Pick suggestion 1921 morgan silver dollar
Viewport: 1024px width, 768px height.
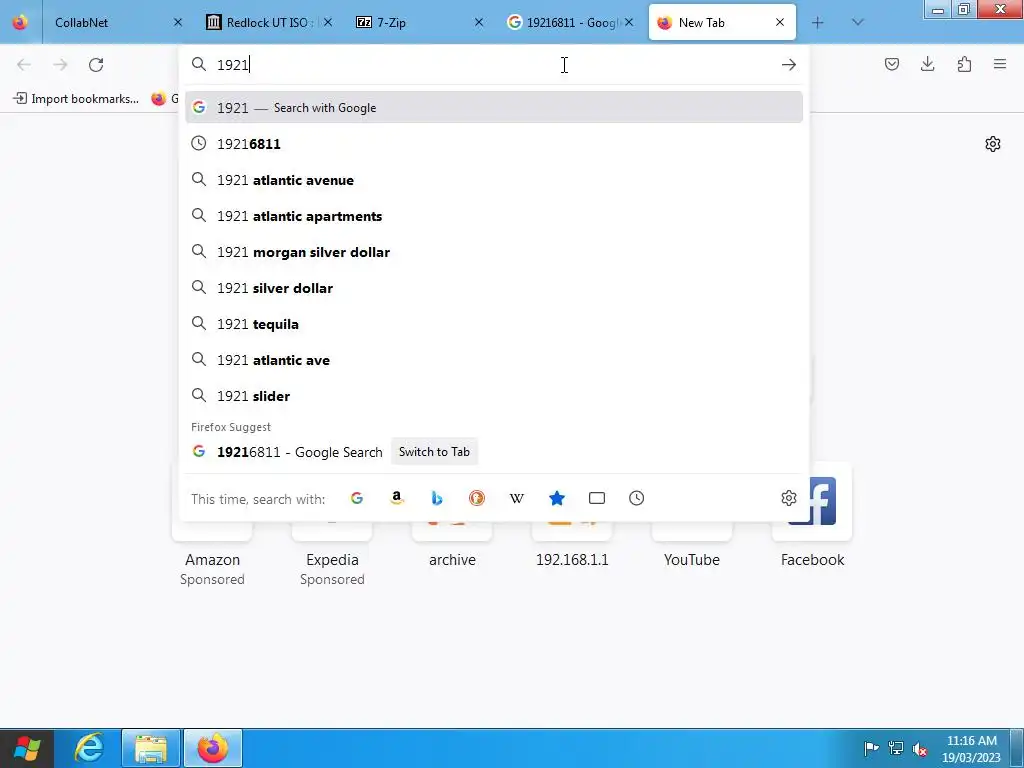pyautogui.click(x=494, y=252)
